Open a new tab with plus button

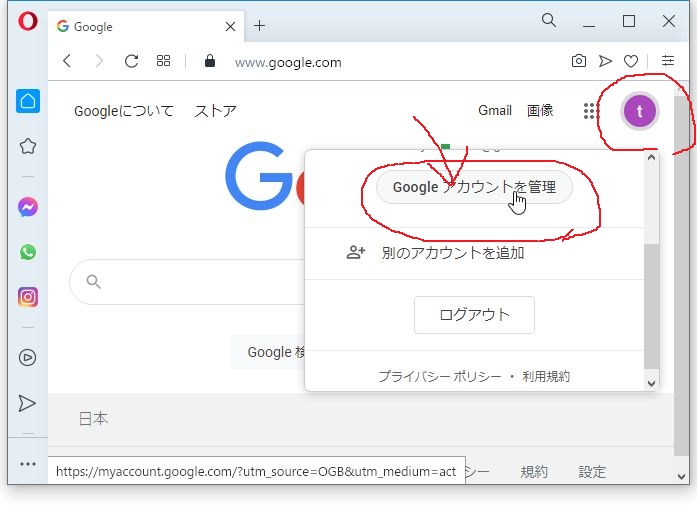[x=260, y=26]
